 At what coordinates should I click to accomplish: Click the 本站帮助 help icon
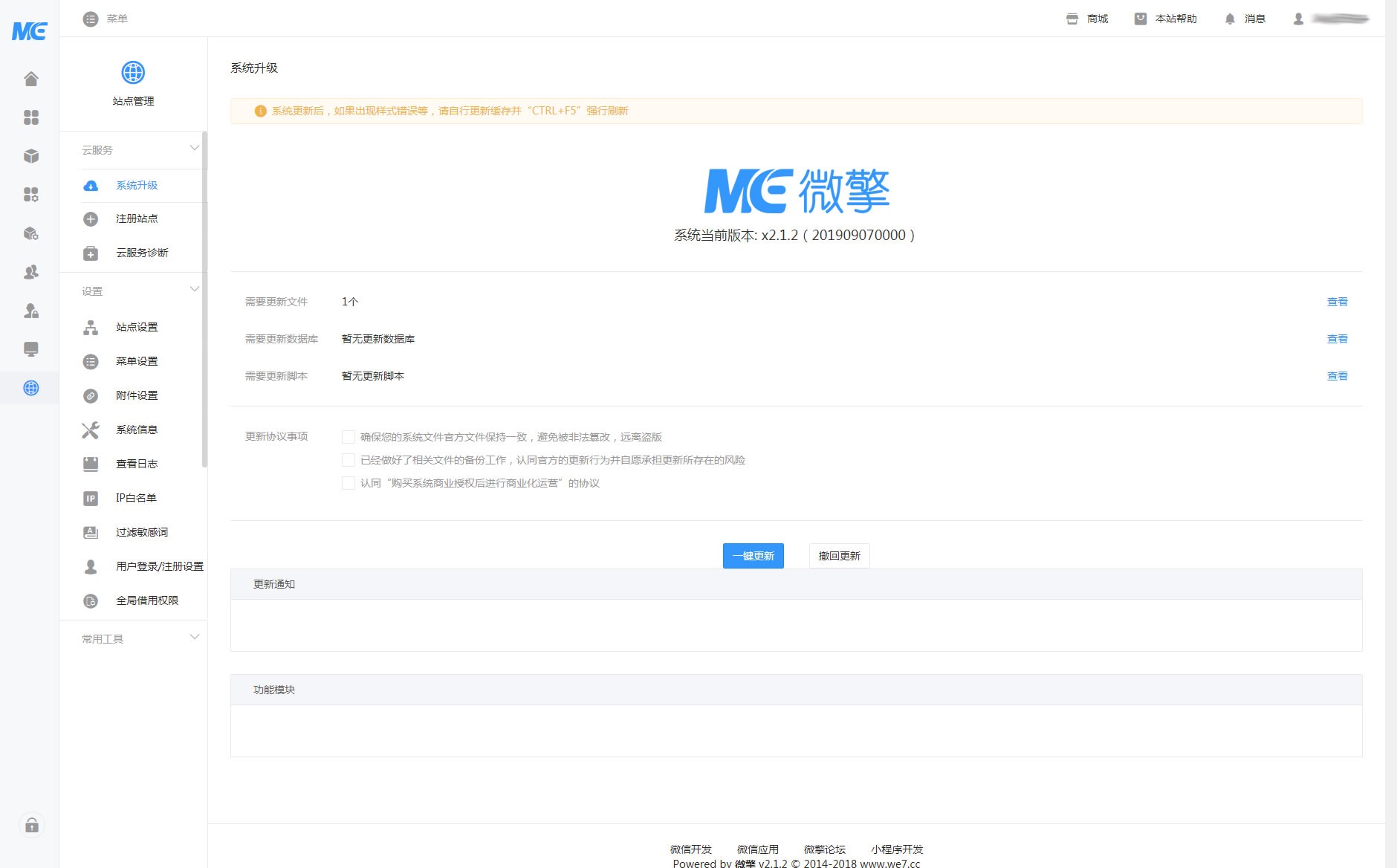1140,19
